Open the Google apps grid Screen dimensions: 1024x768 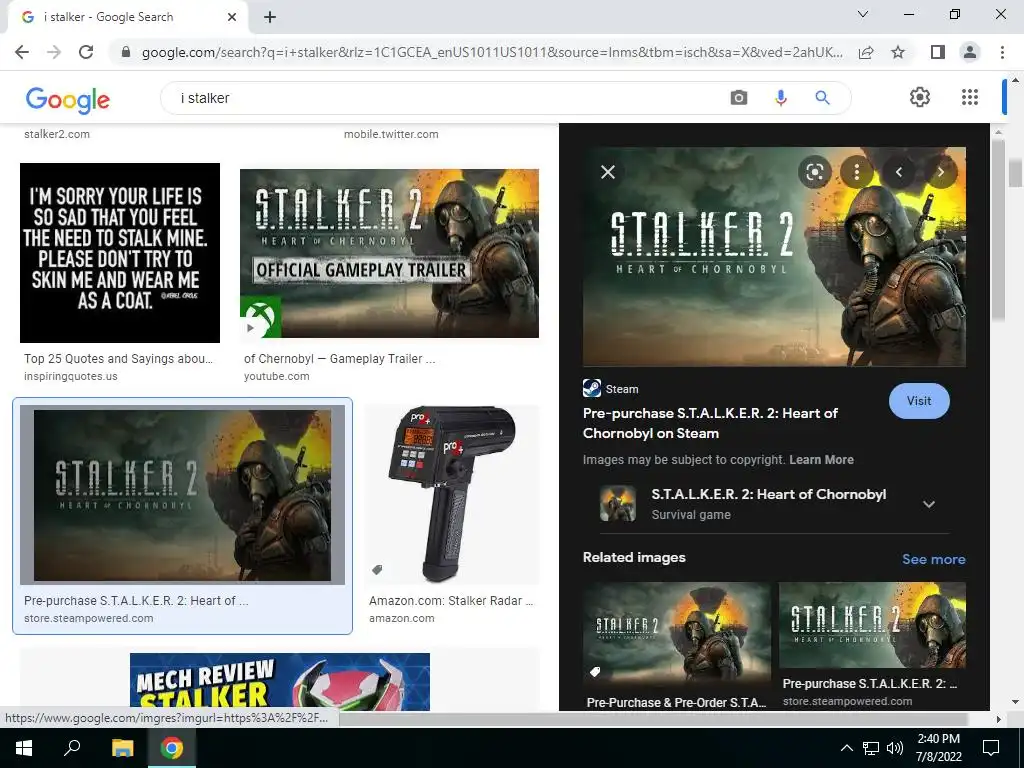pos(970,97)
